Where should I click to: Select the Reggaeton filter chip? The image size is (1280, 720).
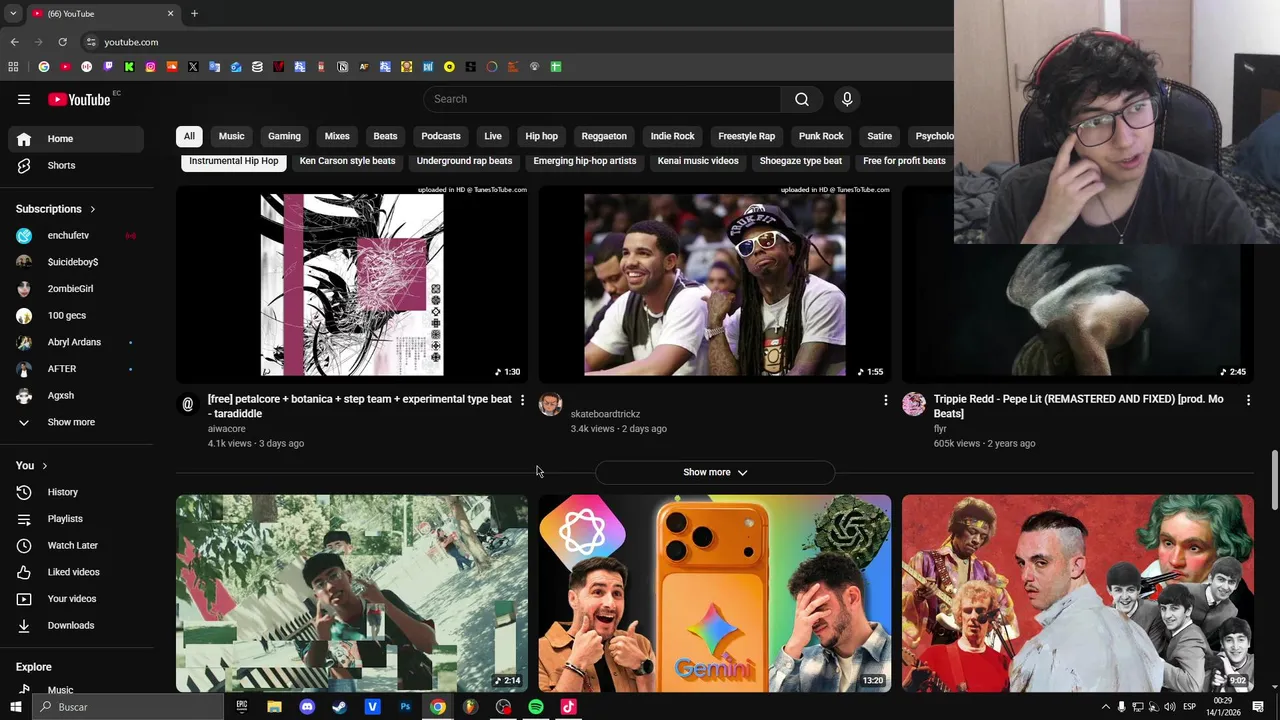pos(604,136)
